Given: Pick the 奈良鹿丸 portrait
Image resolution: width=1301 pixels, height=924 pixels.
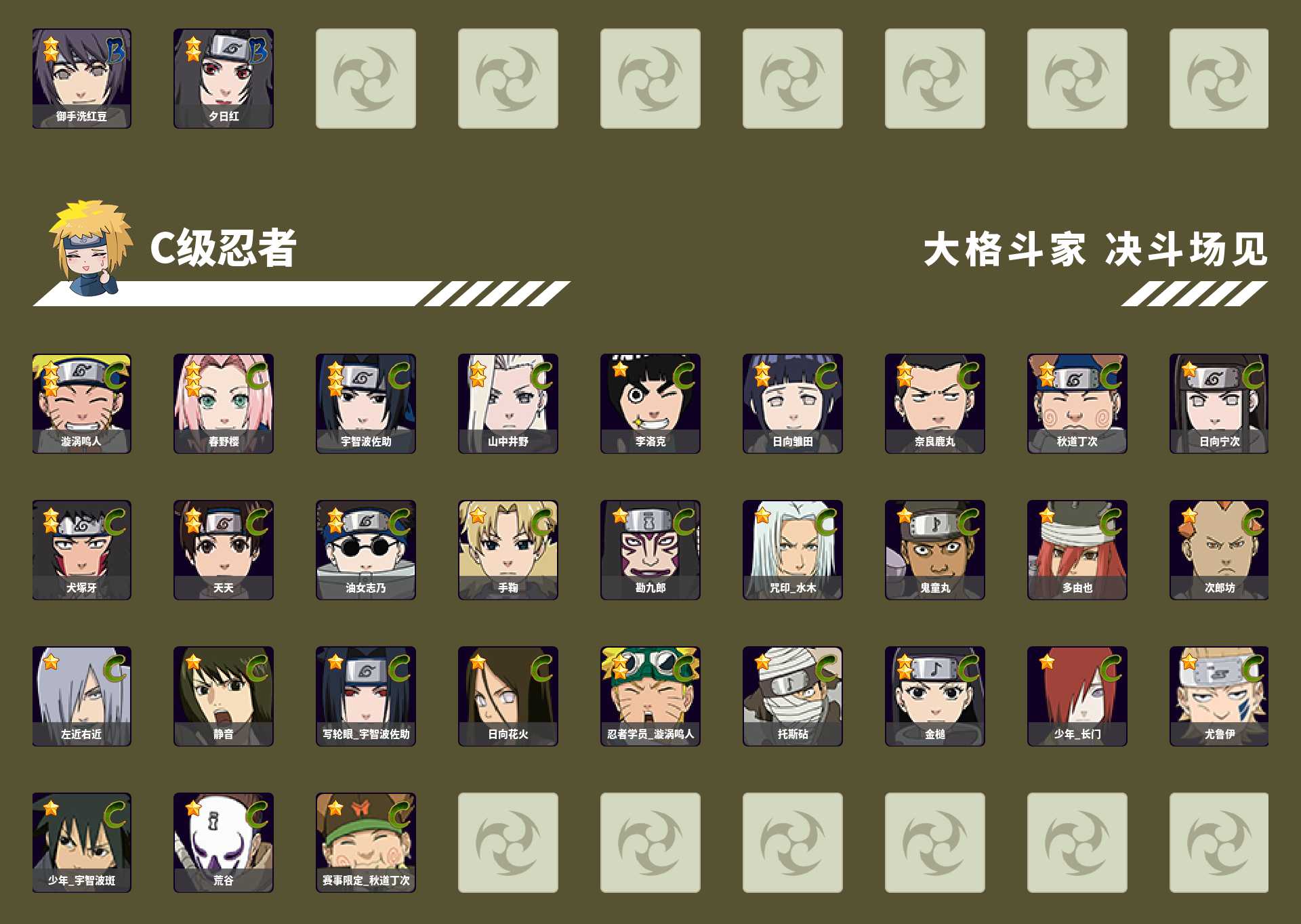Looking at the screenshot, I should (935, 403).
